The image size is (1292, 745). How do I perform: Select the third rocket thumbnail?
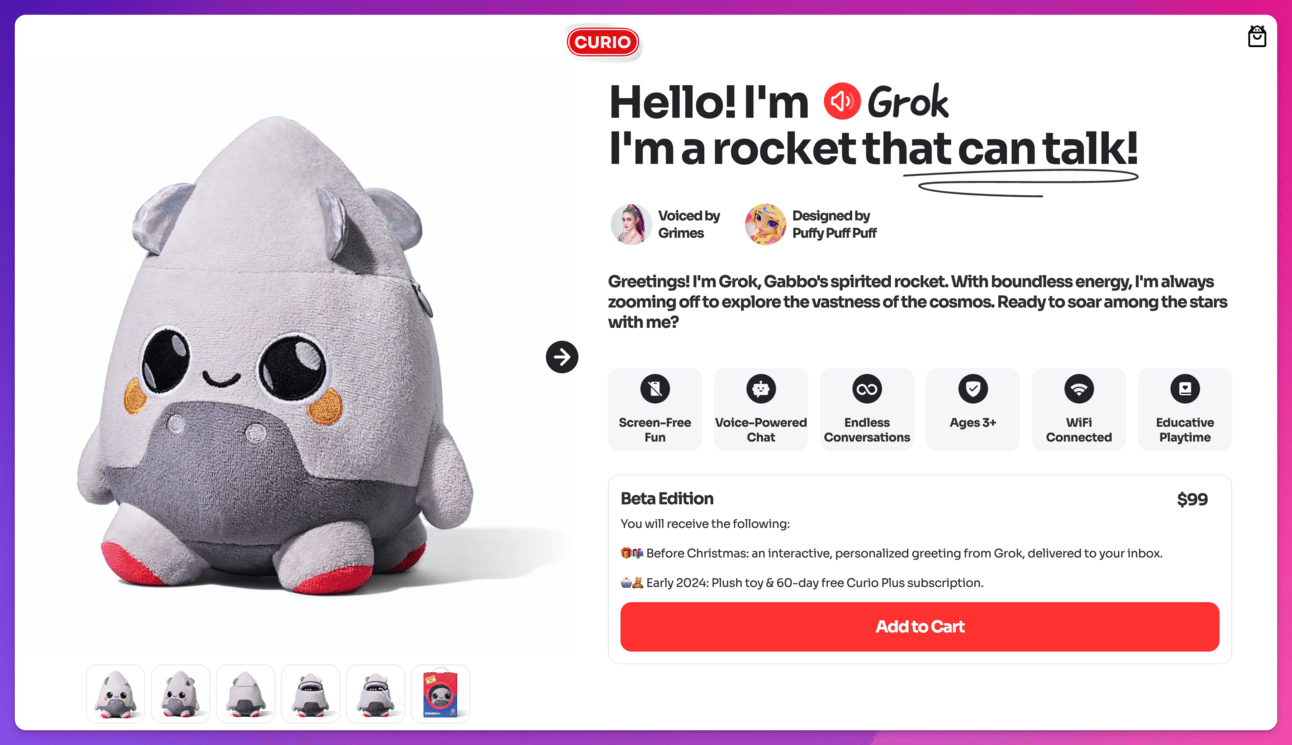246,693
